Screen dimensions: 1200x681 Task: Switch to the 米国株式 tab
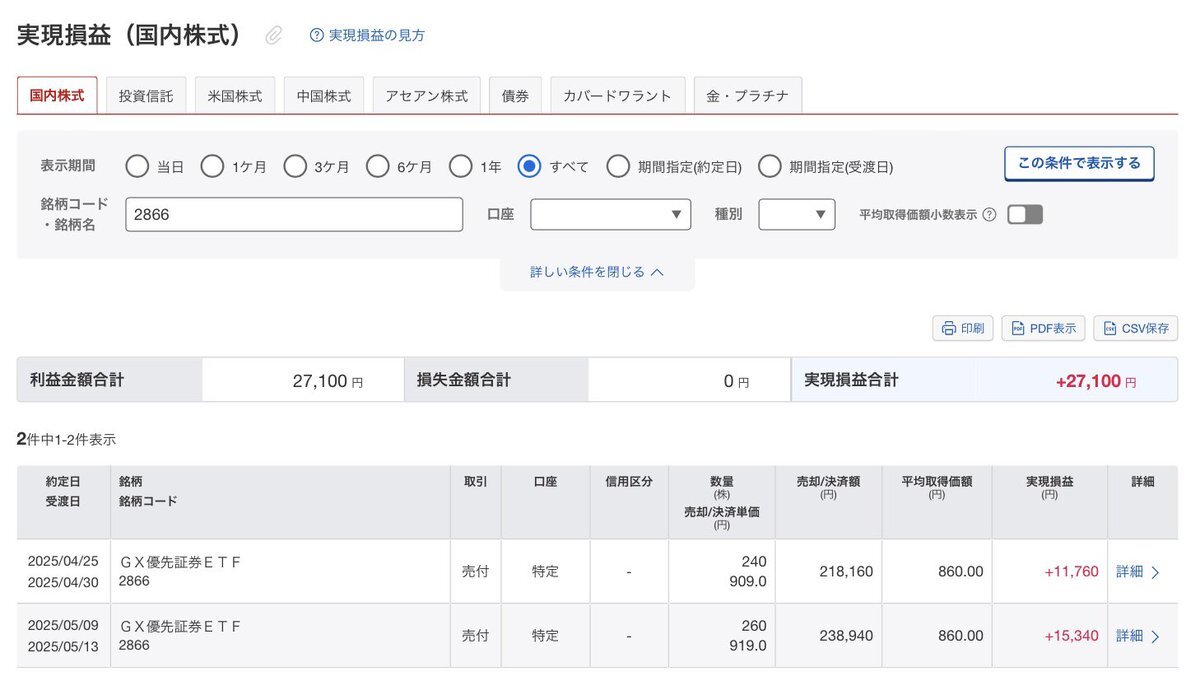(235, 96)
